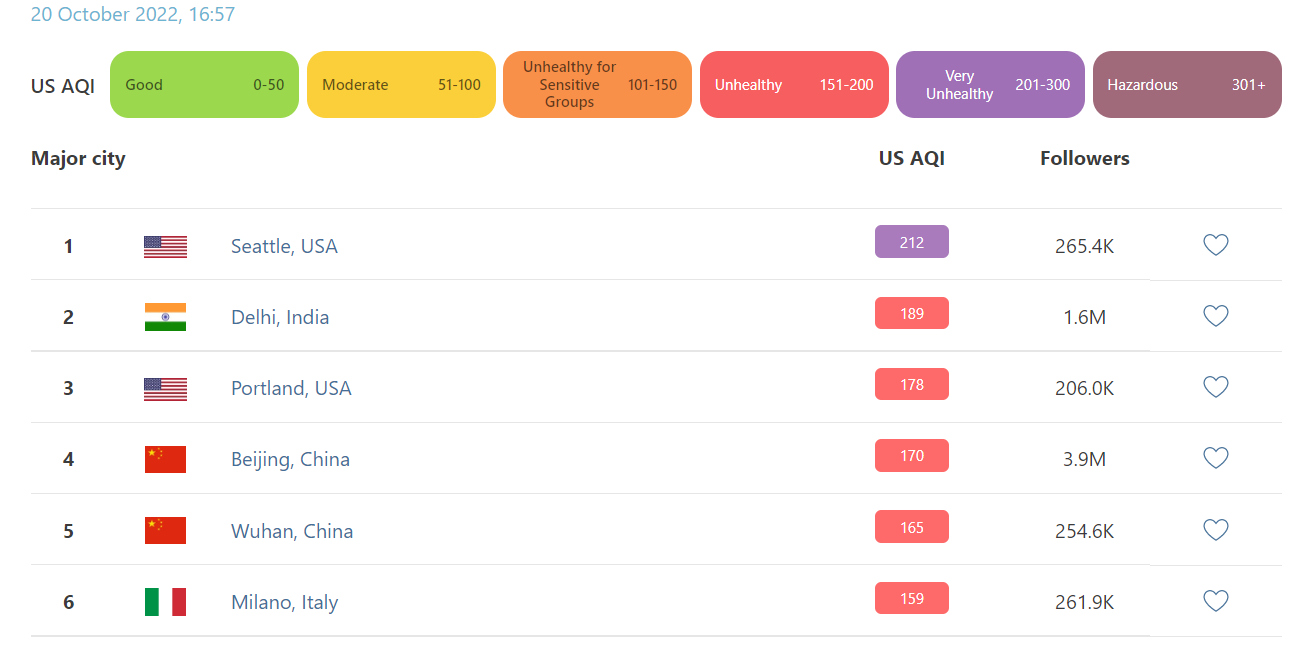Click Seattle's purple 212 AQI badge
The height and width of the screenshot is (649, 1290).
tap(911, 242)
